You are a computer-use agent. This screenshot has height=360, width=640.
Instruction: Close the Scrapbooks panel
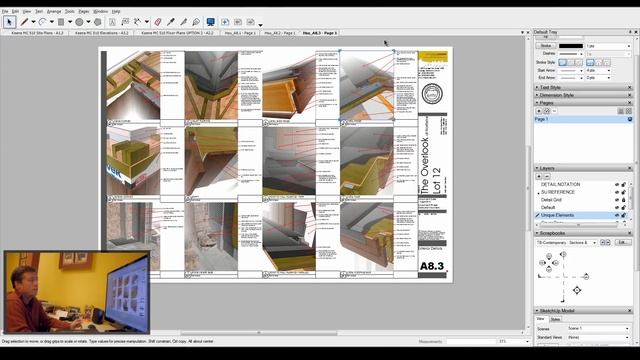pyautogui.click(x=629, y=233)
